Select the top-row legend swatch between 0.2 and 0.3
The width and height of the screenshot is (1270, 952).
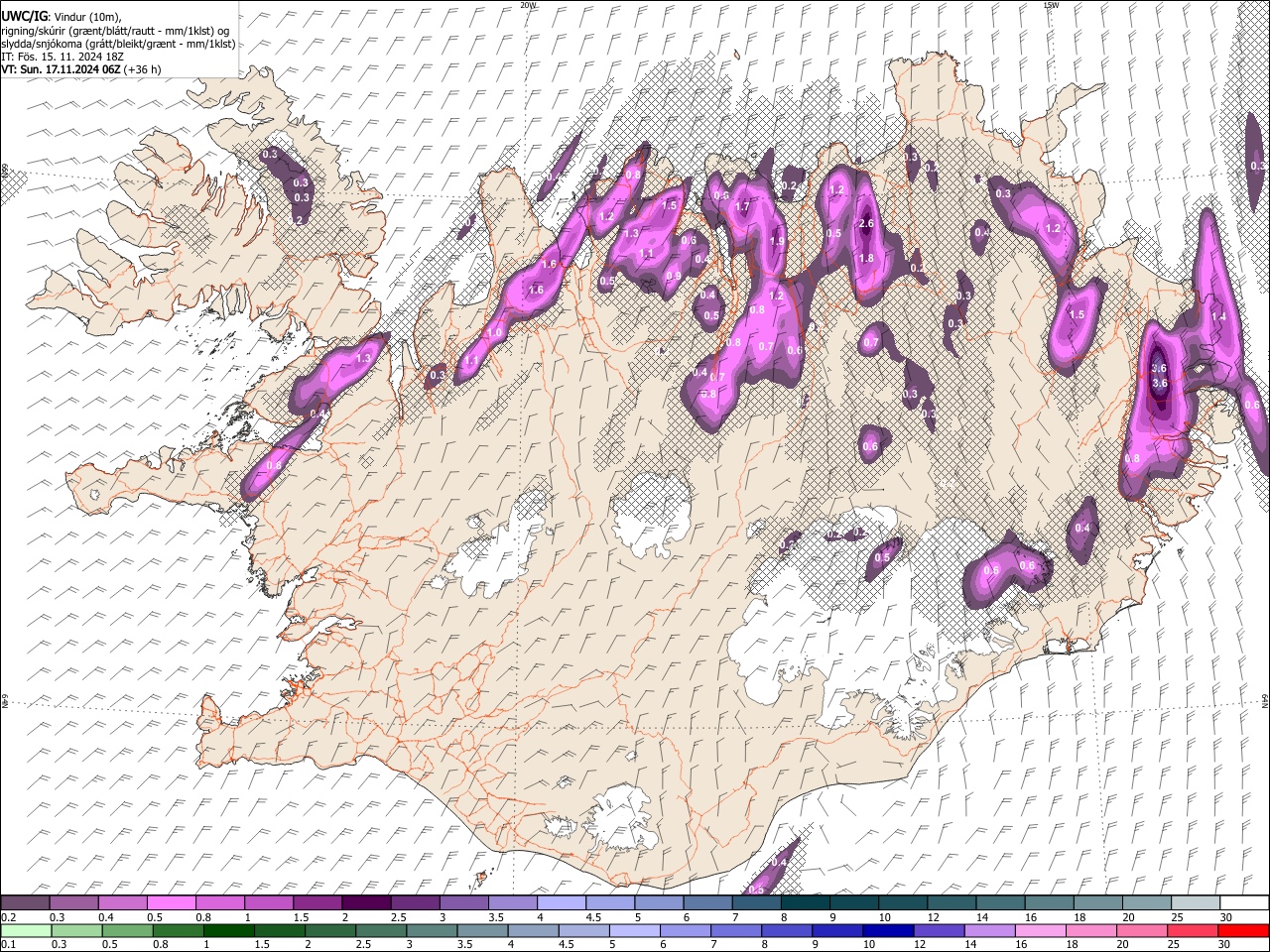[x=25, y=902]
